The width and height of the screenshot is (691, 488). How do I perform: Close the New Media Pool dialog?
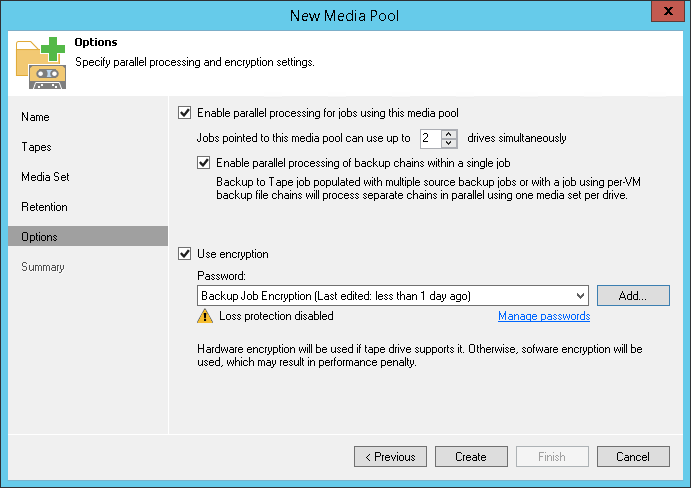(x=667, y=14)
